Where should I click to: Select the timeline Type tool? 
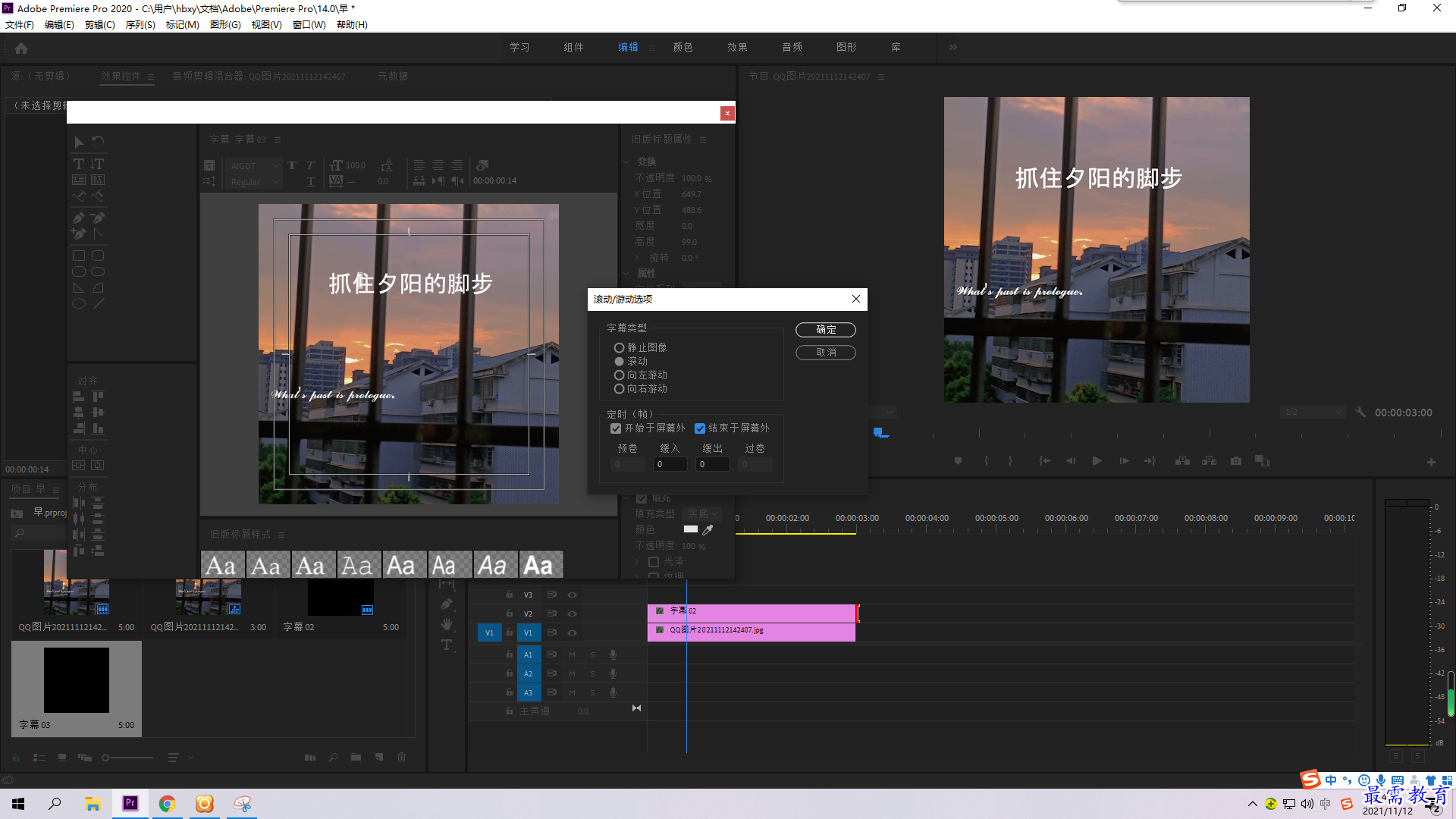point(447,645)
